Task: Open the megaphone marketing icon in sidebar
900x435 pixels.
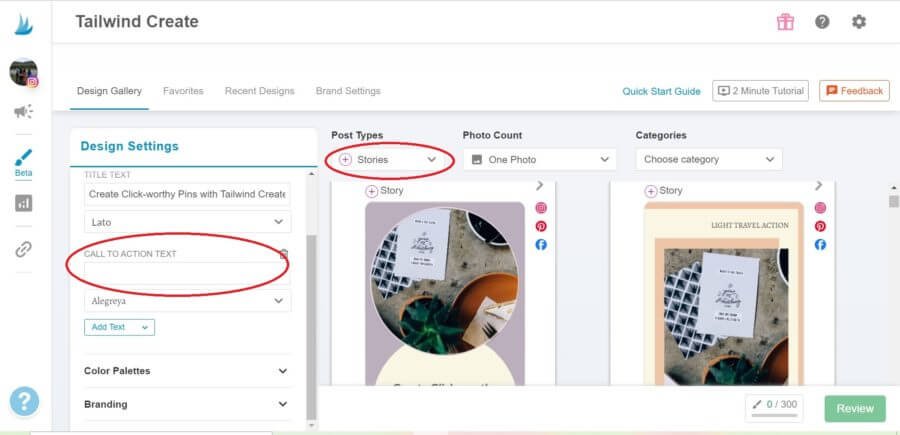Action: (x=23, y=112)
